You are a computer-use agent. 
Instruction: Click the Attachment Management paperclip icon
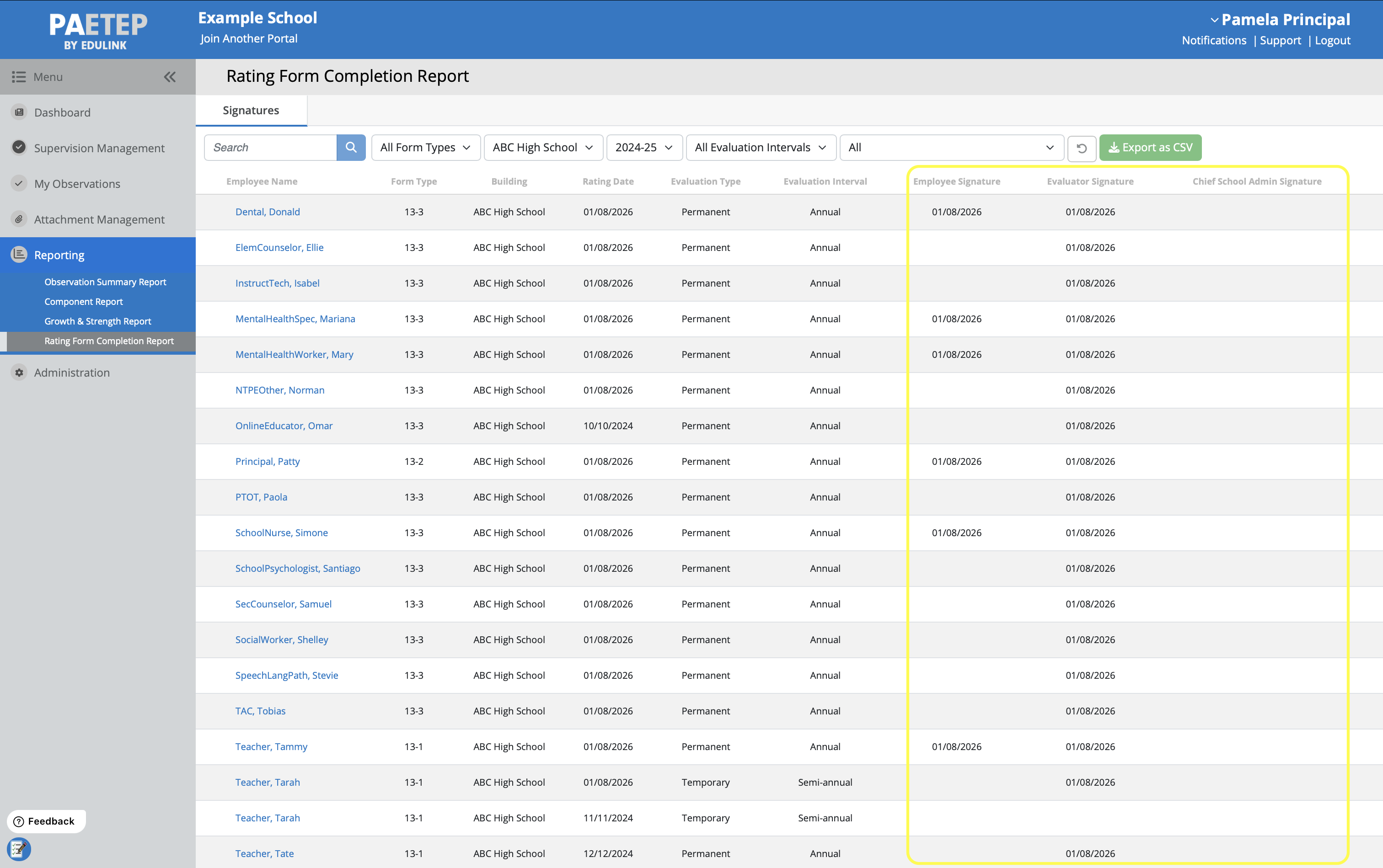(20, 219)
